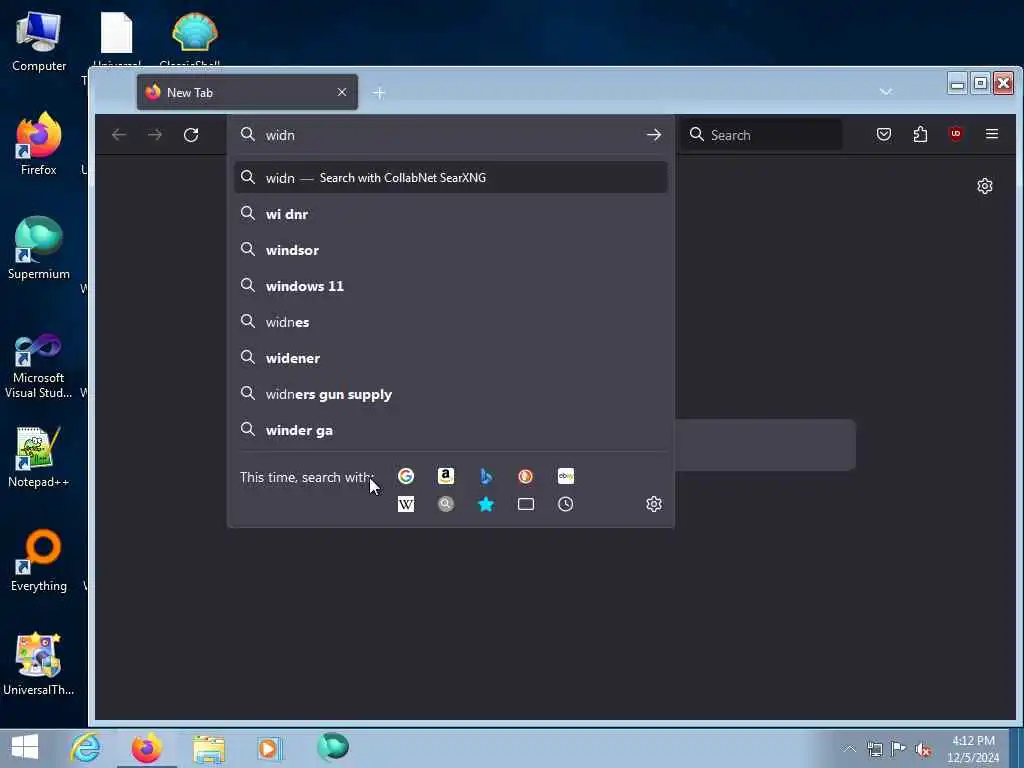The width and height of the screenshot is (1024, 768).
Task: Show hidden tray icons arrow
Action: coord(849,749)
